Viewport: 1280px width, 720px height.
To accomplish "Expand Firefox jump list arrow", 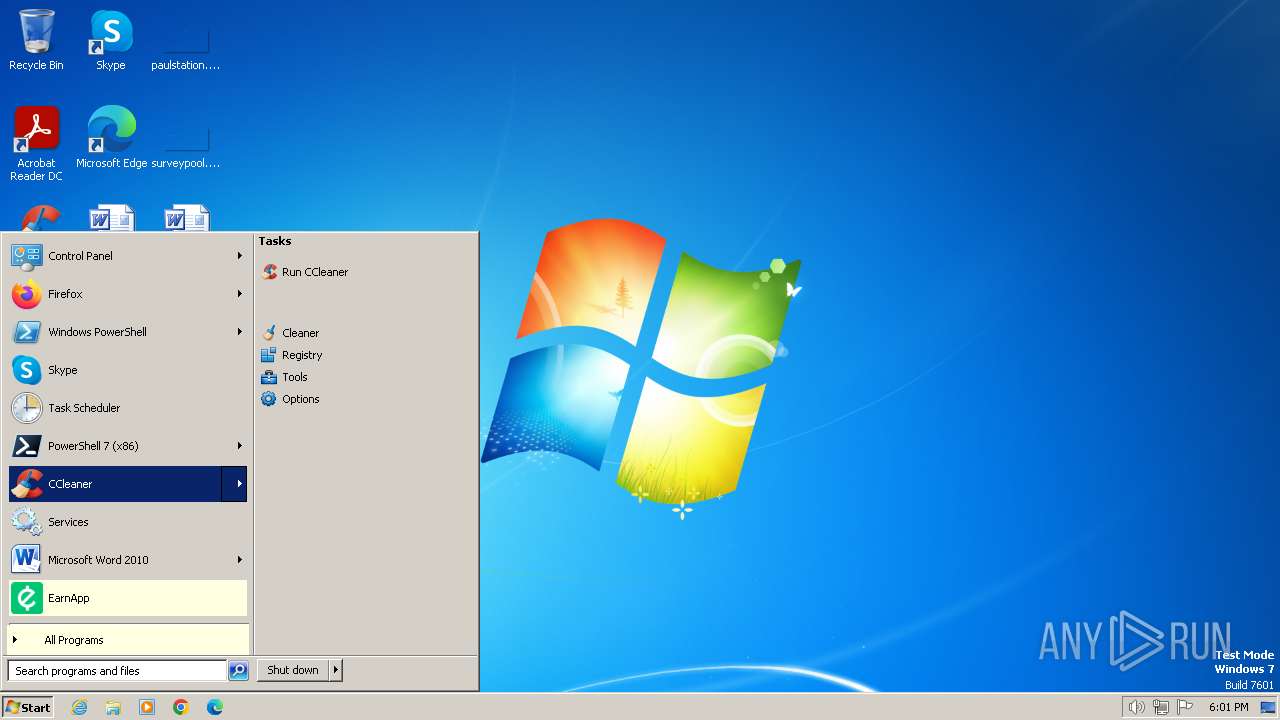I will click(239, 294).
